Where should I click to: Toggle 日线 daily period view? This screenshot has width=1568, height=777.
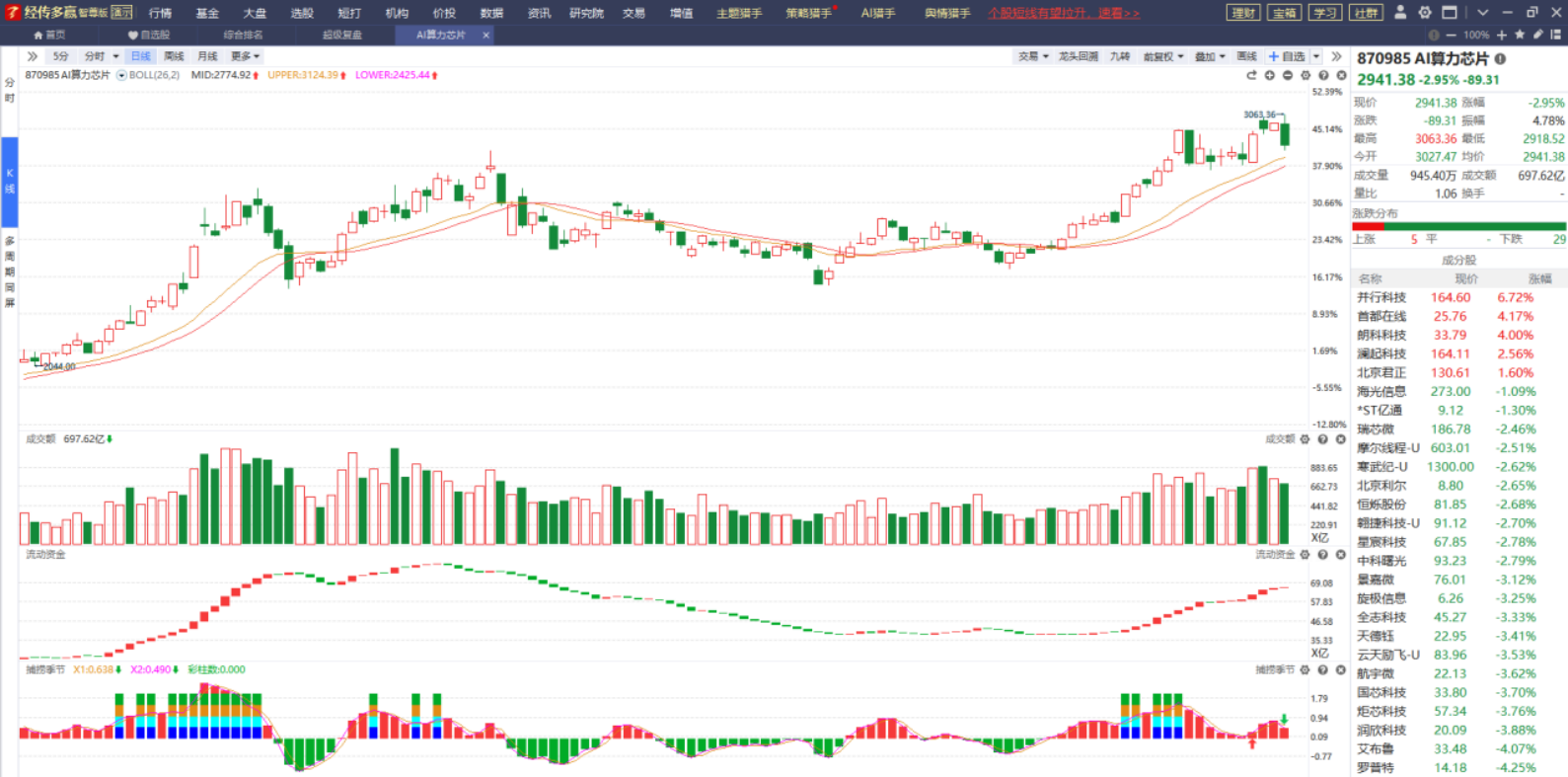141,56
